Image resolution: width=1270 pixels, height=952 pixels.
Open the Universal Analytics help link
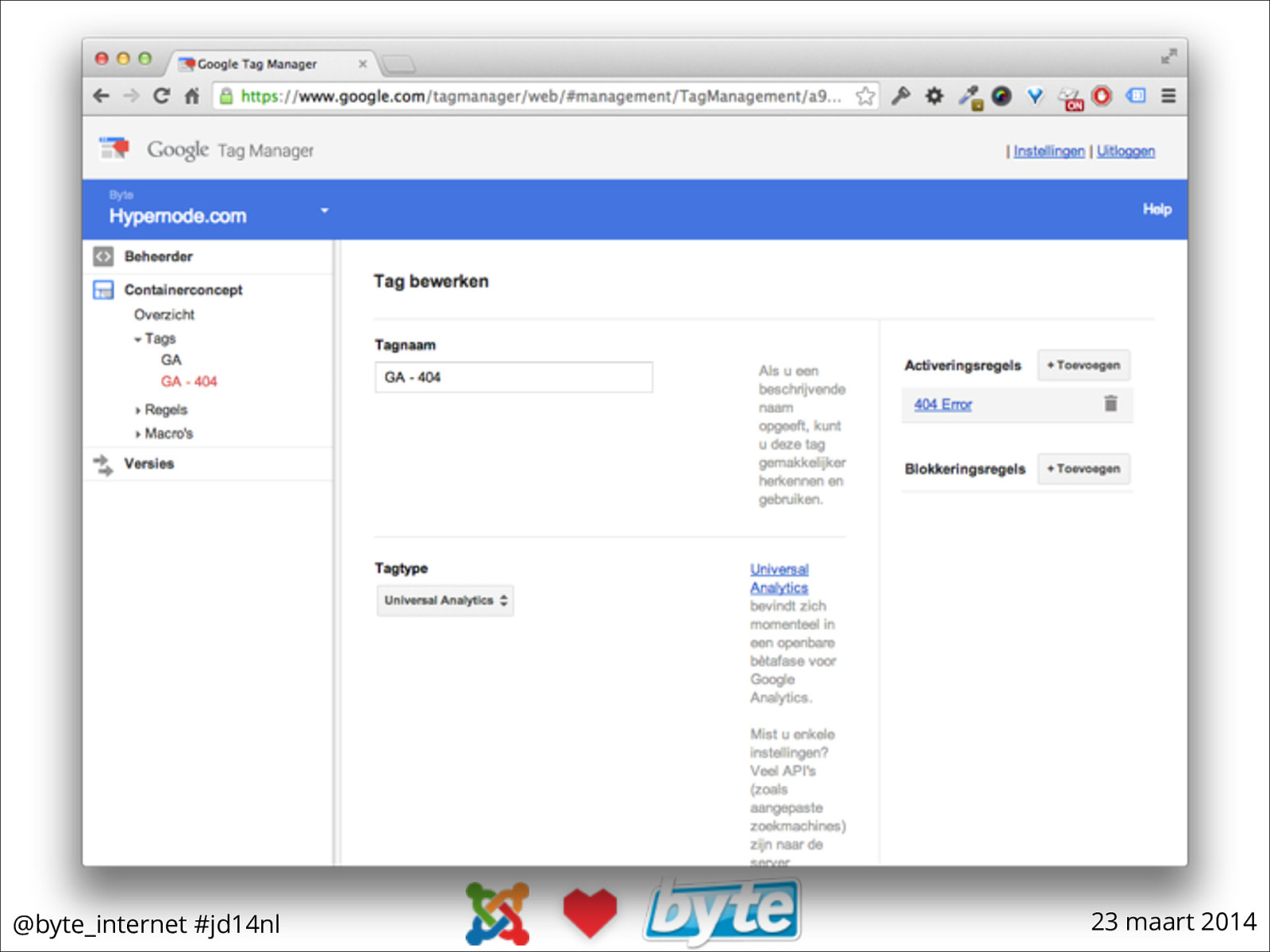click(x=779, y=578)
